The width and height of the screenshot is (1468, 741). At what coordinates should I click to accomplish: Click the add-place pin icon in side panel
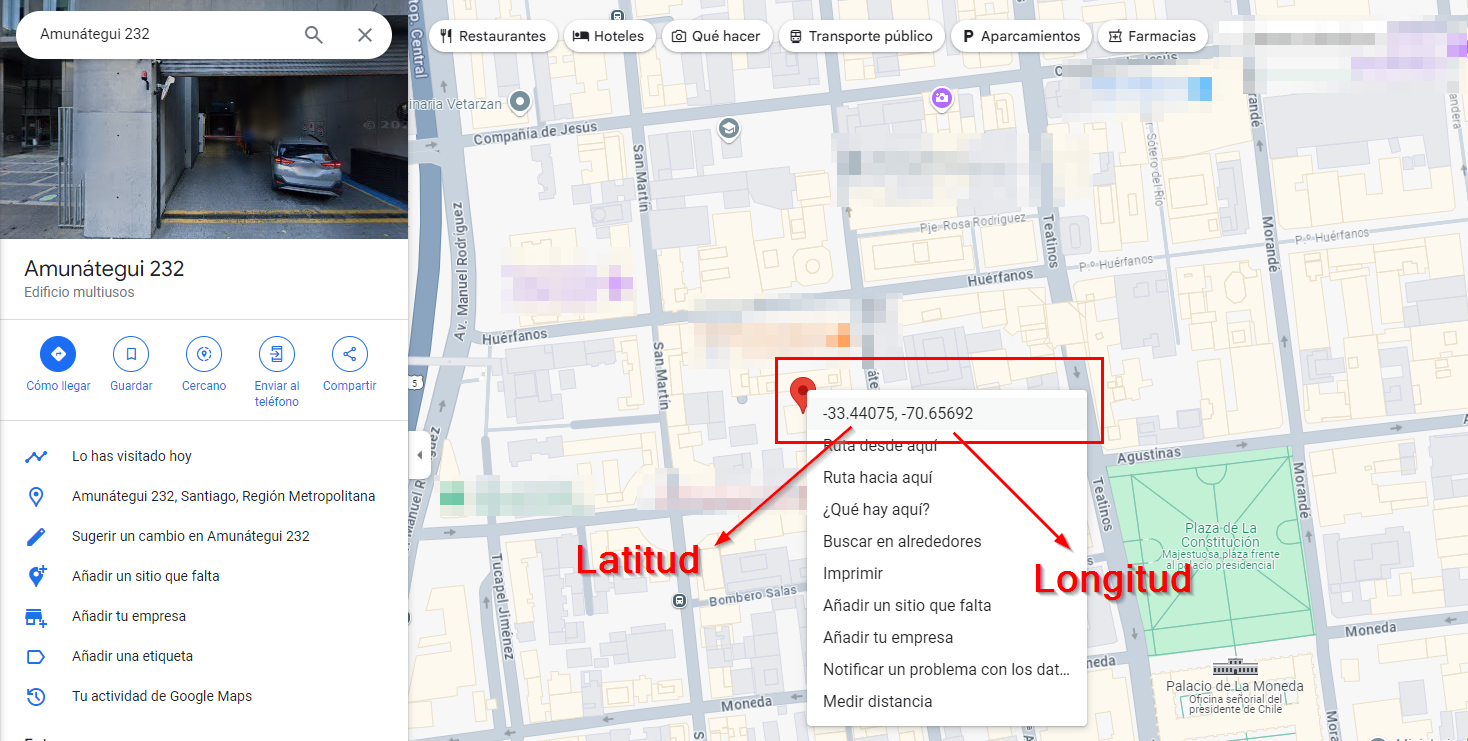point(36,576)
